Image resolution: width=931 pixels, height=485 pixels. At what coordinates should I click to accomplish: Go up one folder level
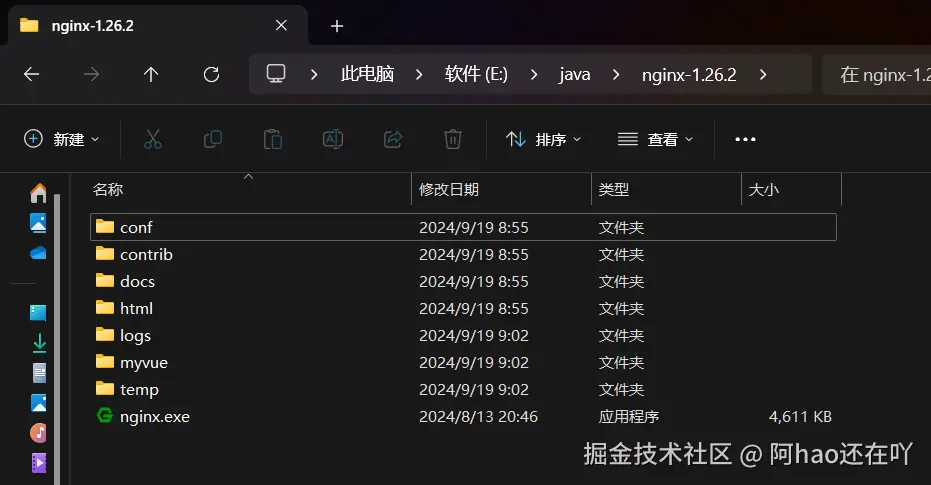click(x=151, y=74)
